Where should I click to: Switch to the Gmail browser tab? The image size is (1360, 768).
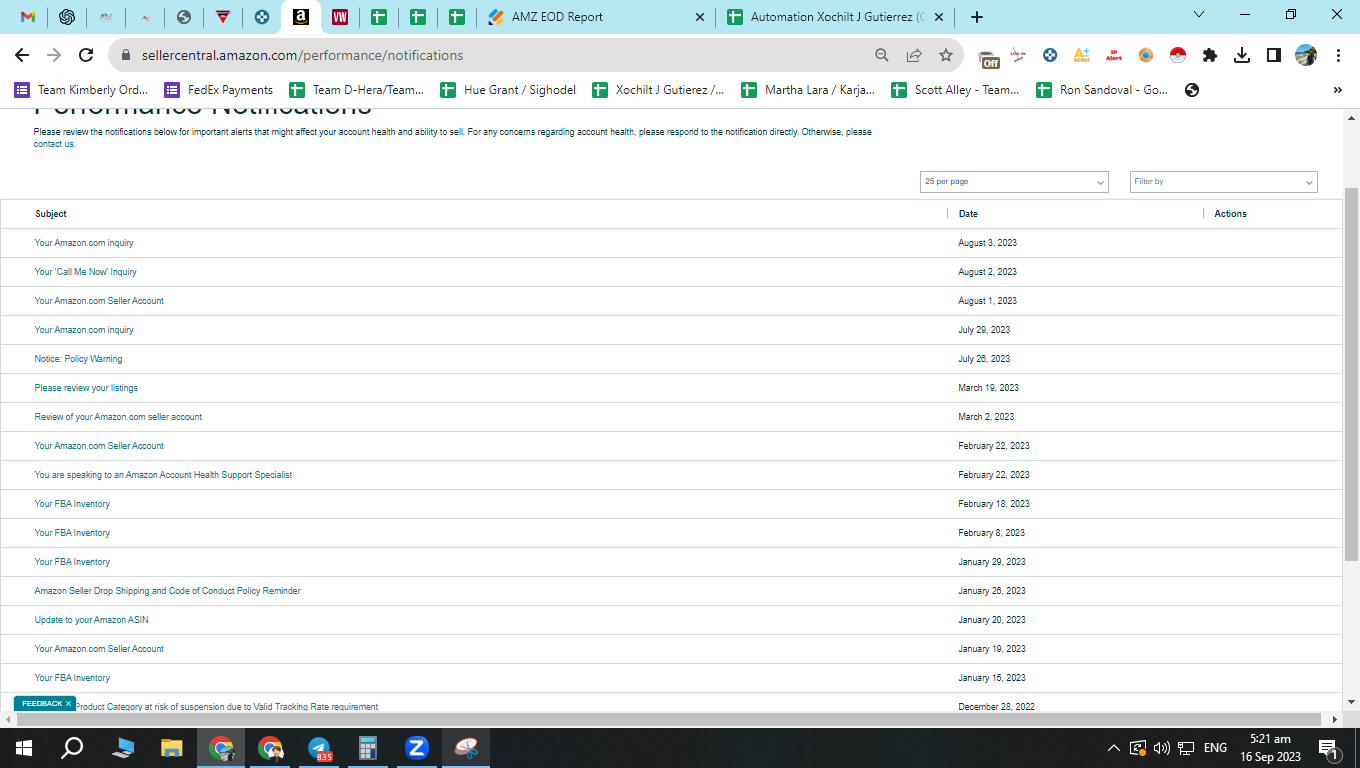coord(28,17)
